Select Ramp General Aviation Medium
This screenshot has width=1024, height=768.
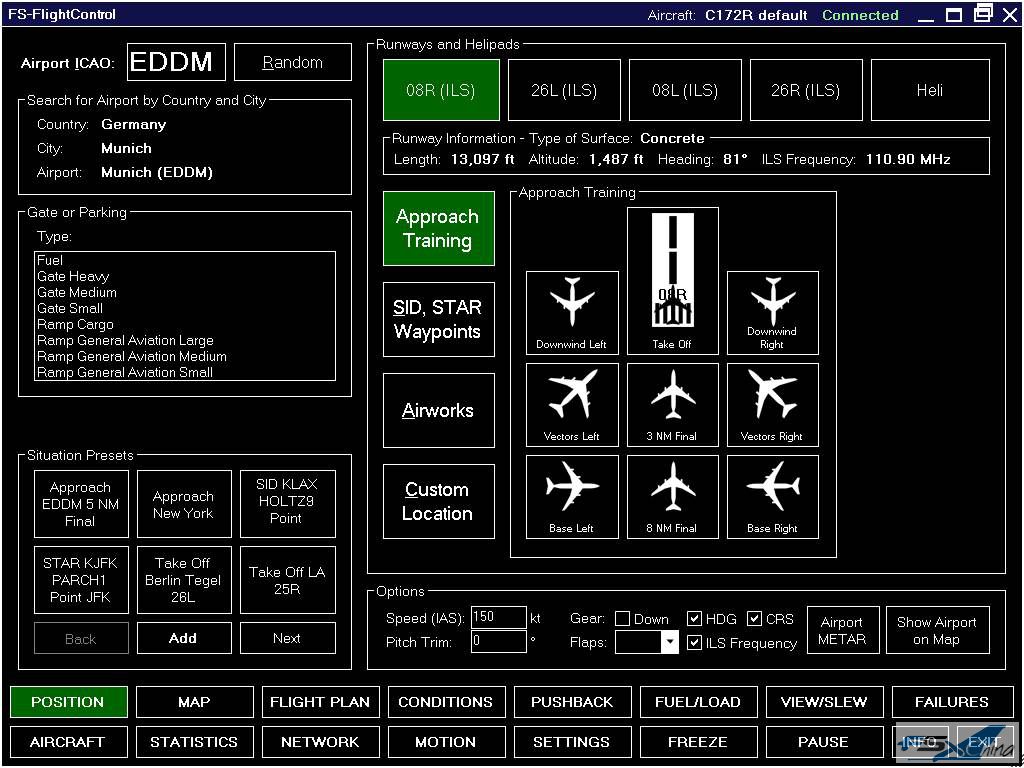click(185, 356)
